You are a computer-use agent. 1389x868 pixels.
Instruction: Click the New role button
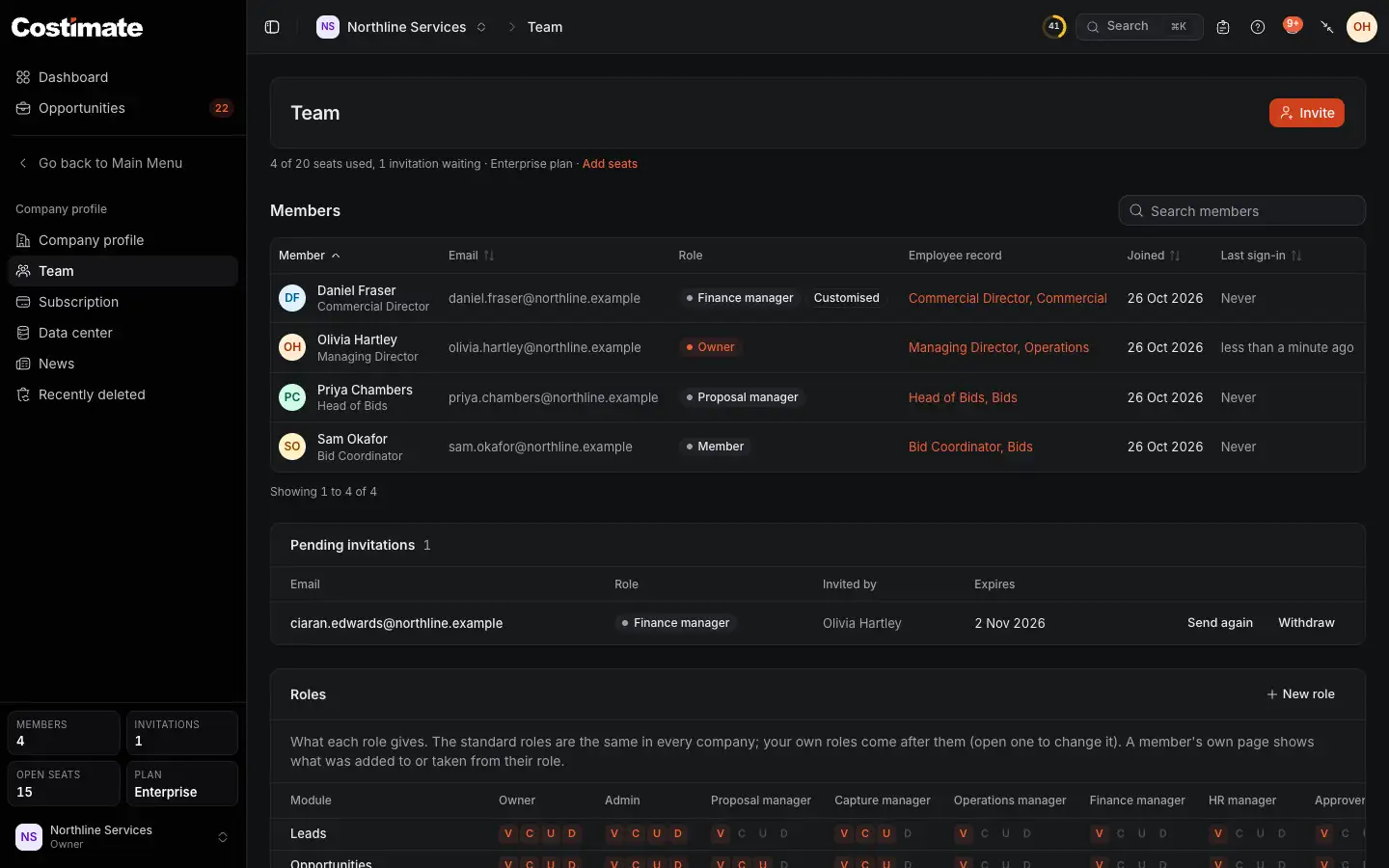pyautogui.click(x=1300, y=694)
